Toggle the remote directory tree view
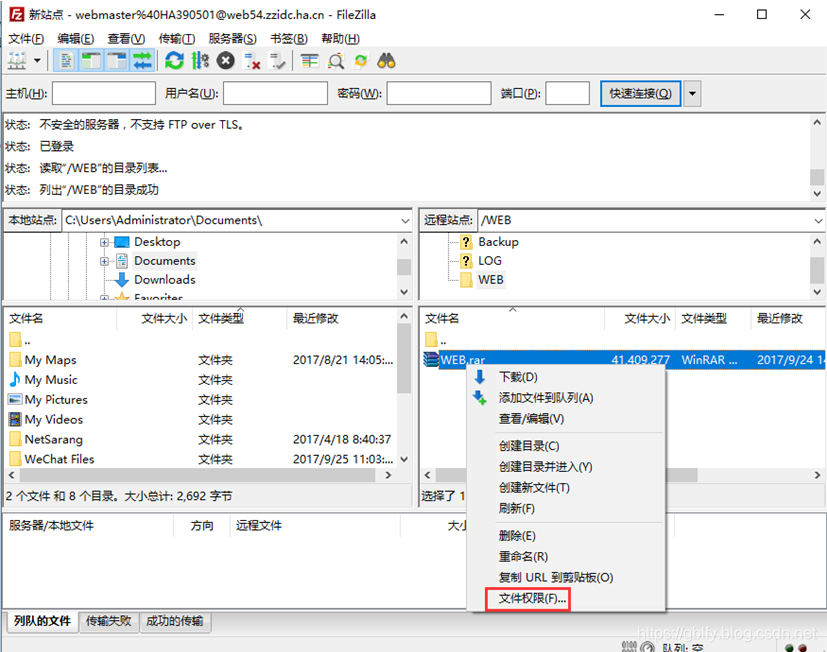The image size is (827, 652). [115, 61]
